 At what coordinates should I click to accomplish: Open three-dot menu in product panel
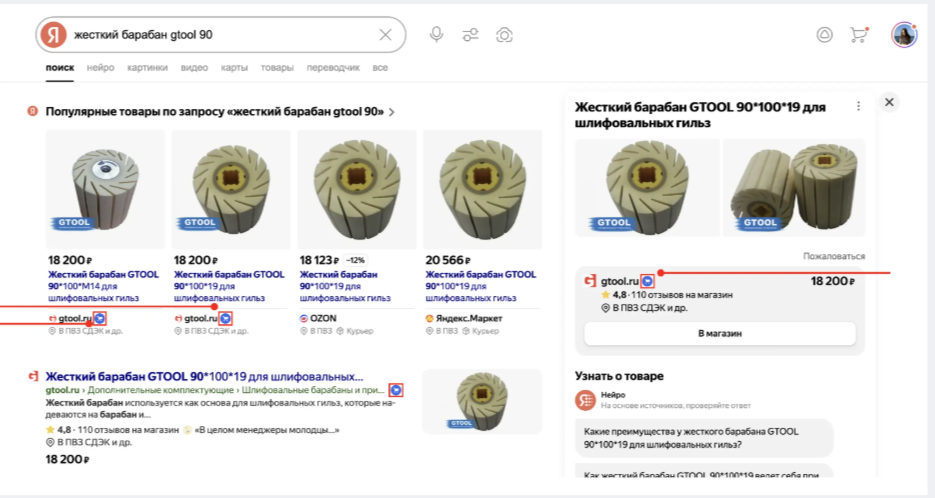click(x=858, y=106)
